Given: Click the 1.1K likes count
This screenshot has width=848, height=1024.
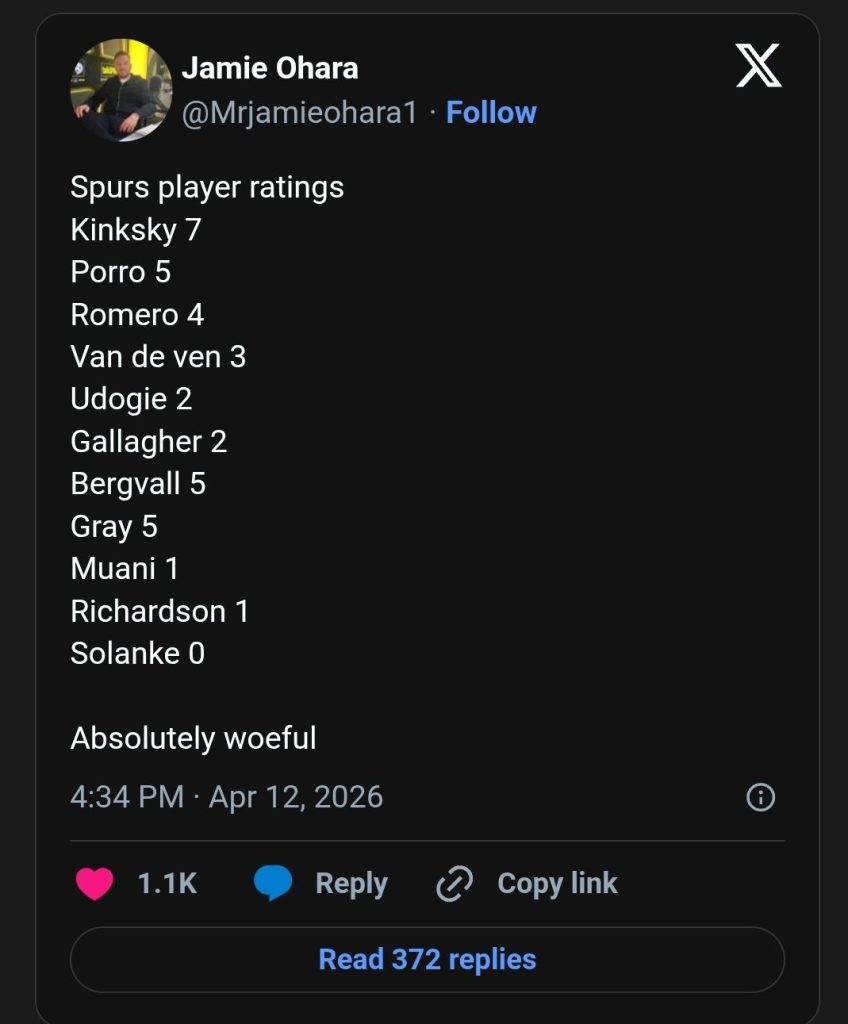Looking at the screenshot, I should pos(167,884).
